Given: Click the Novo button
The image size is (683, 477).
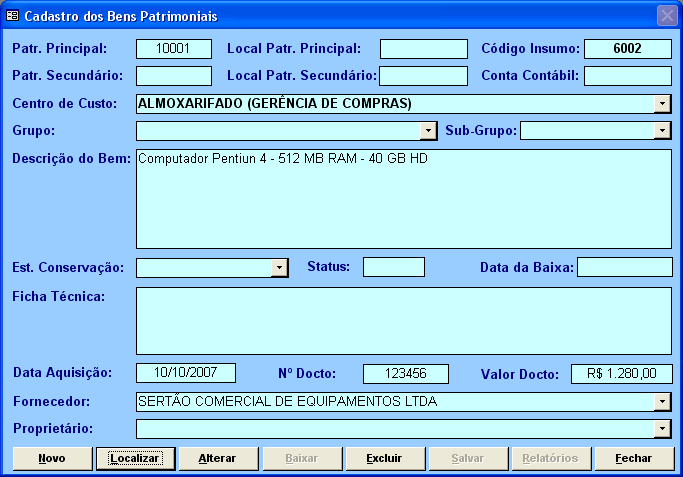Looking at the screenshot, I should click(x=52, y=458).
